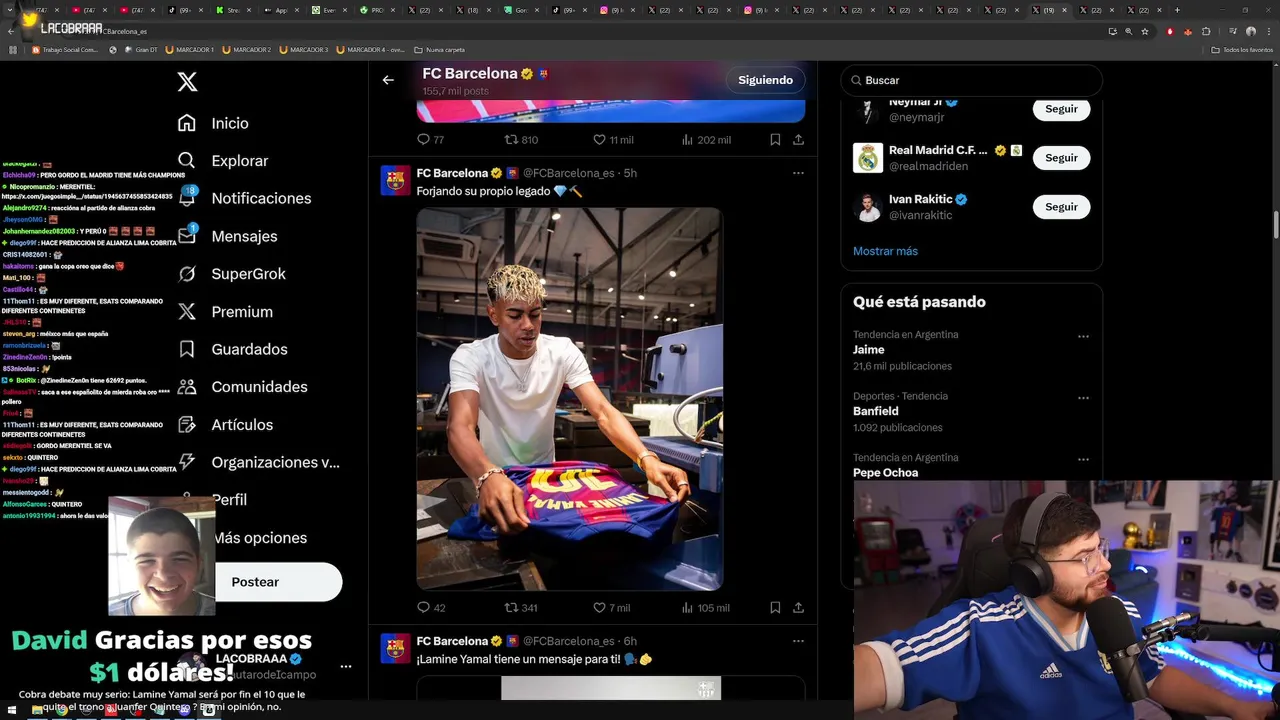Open a new browser tab with plus
Screen dimensions: 1280x720
click(1177, 10)
